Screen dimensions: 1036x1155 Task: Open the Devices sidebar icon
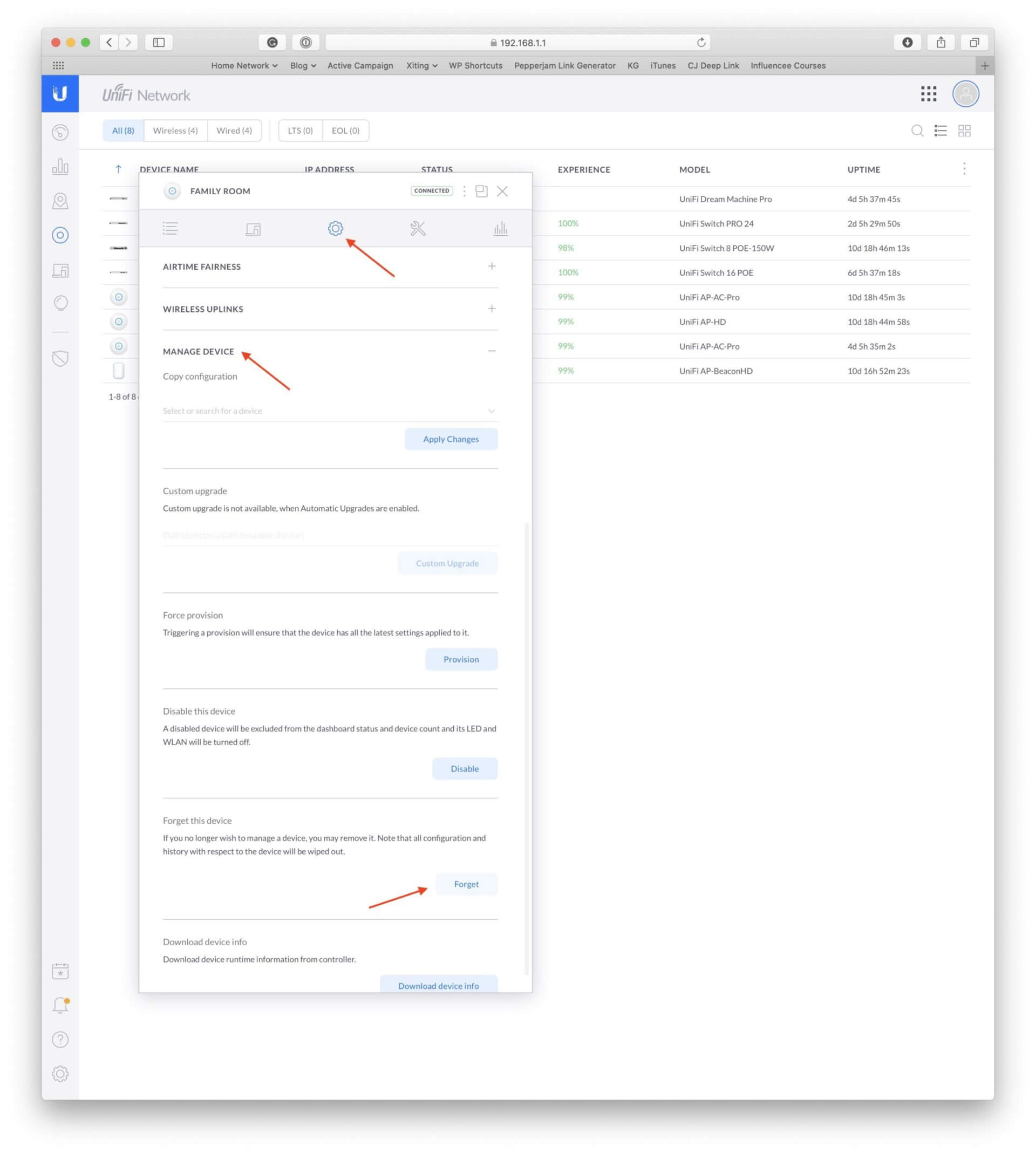pos(60,235)
